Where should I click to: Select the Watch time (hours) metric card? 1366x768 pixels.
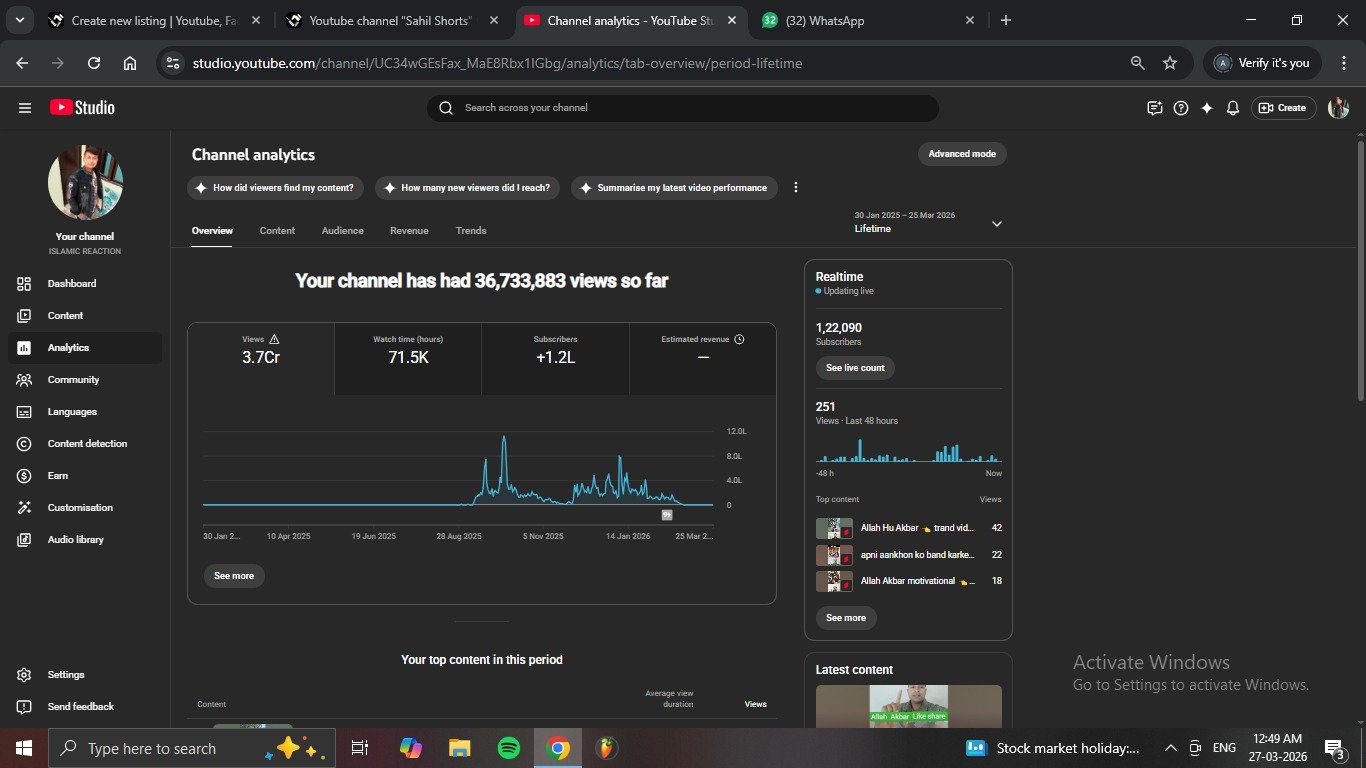[408, 350]
